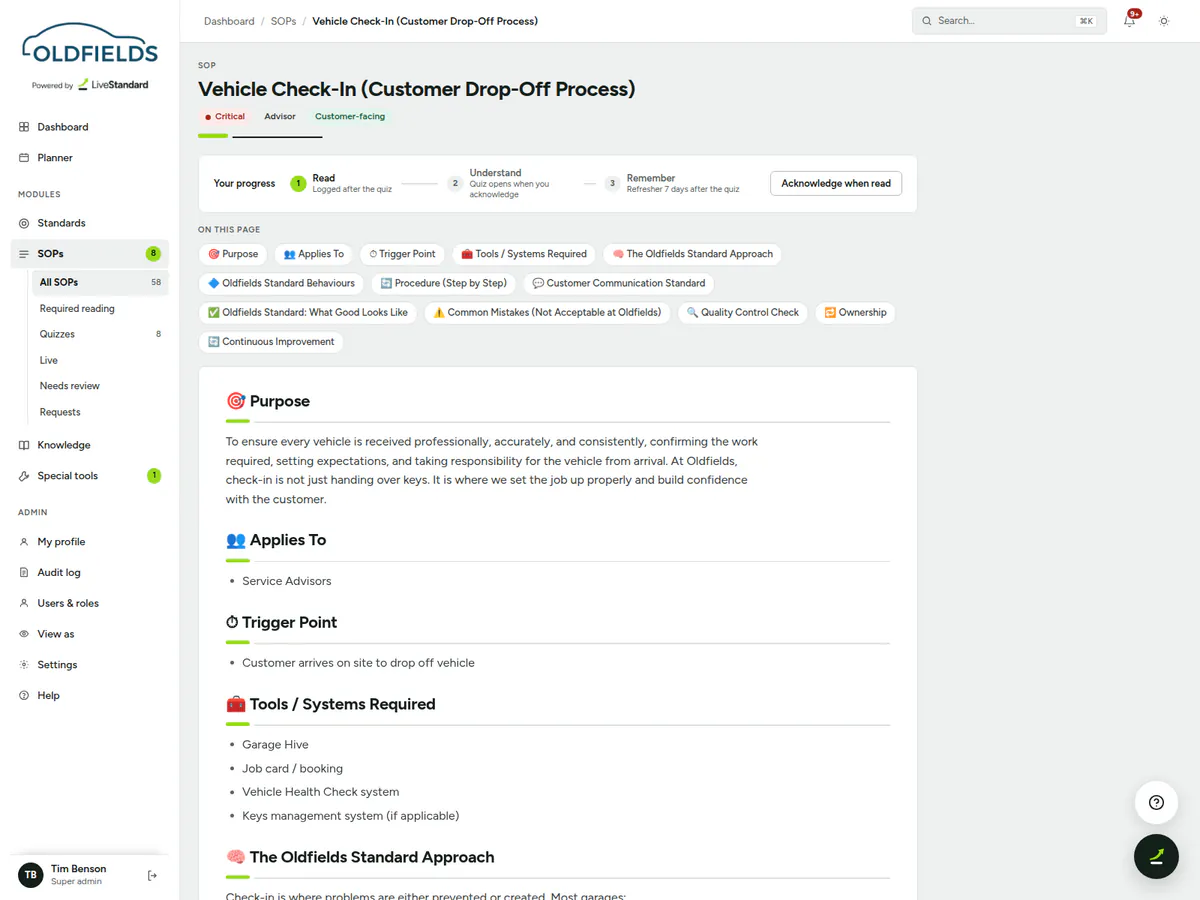Open the Live submenu item
1200x900 pixels.
[100, 360]
